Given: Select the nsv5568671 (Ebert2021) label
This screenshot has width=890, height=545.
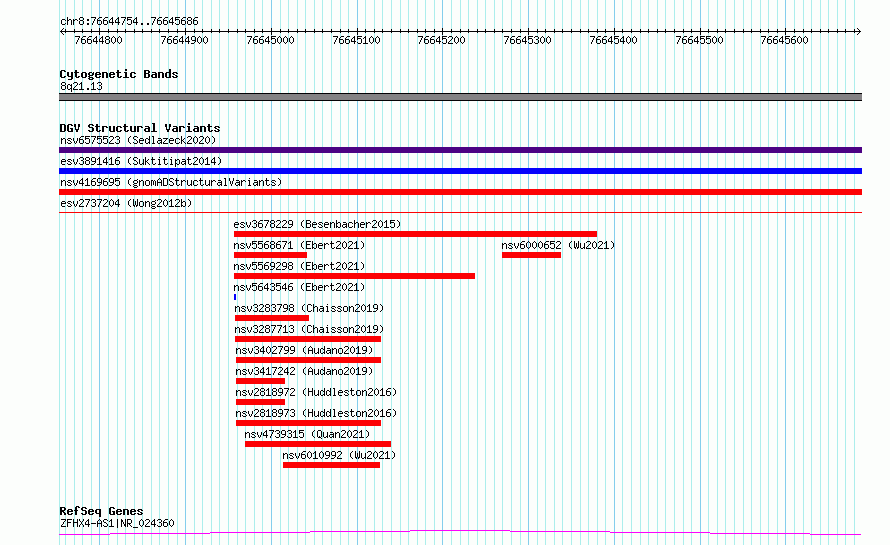Looking at the screenshot, I should pyautogui.click(x=299, y=245).
